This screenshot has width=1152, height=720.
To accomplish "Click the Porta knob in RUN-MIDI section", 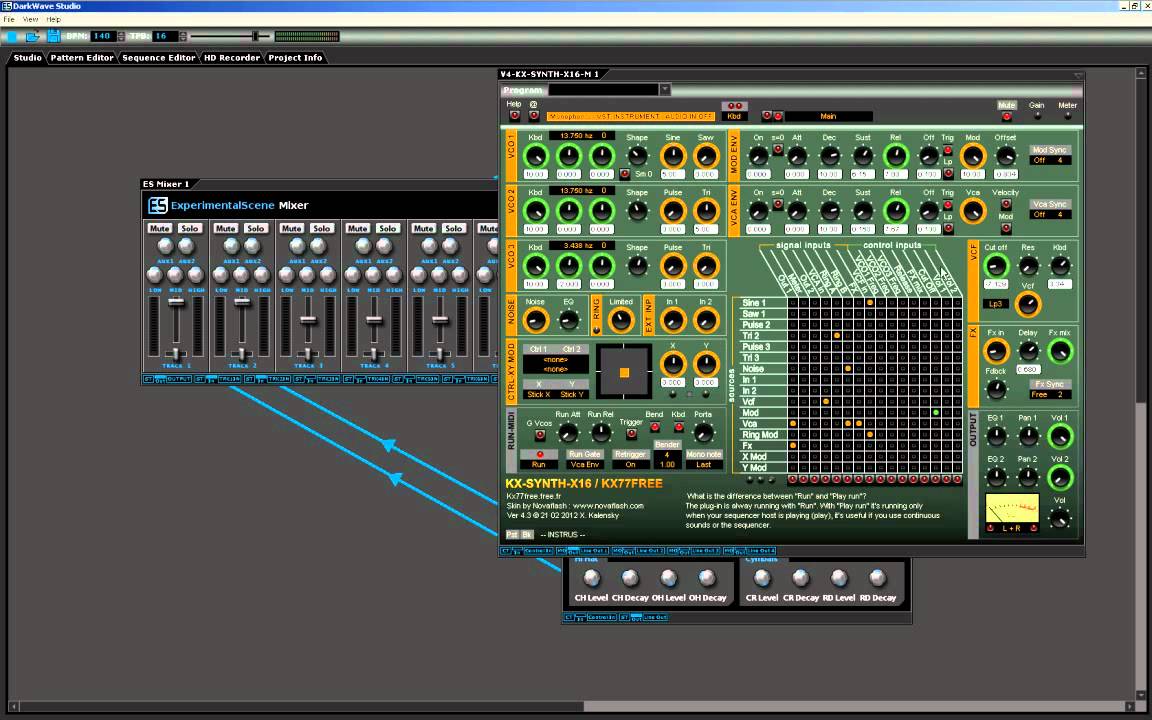I will (703, 433).
